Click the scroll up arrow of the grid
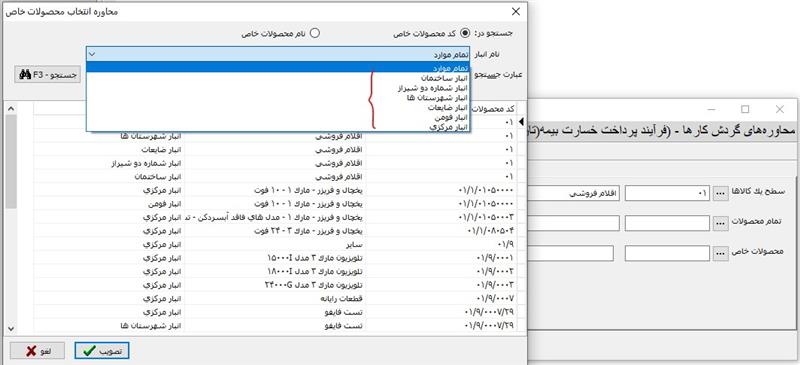Image resolution: width=800 pixels, height=365 pixels. pos(11,108)
